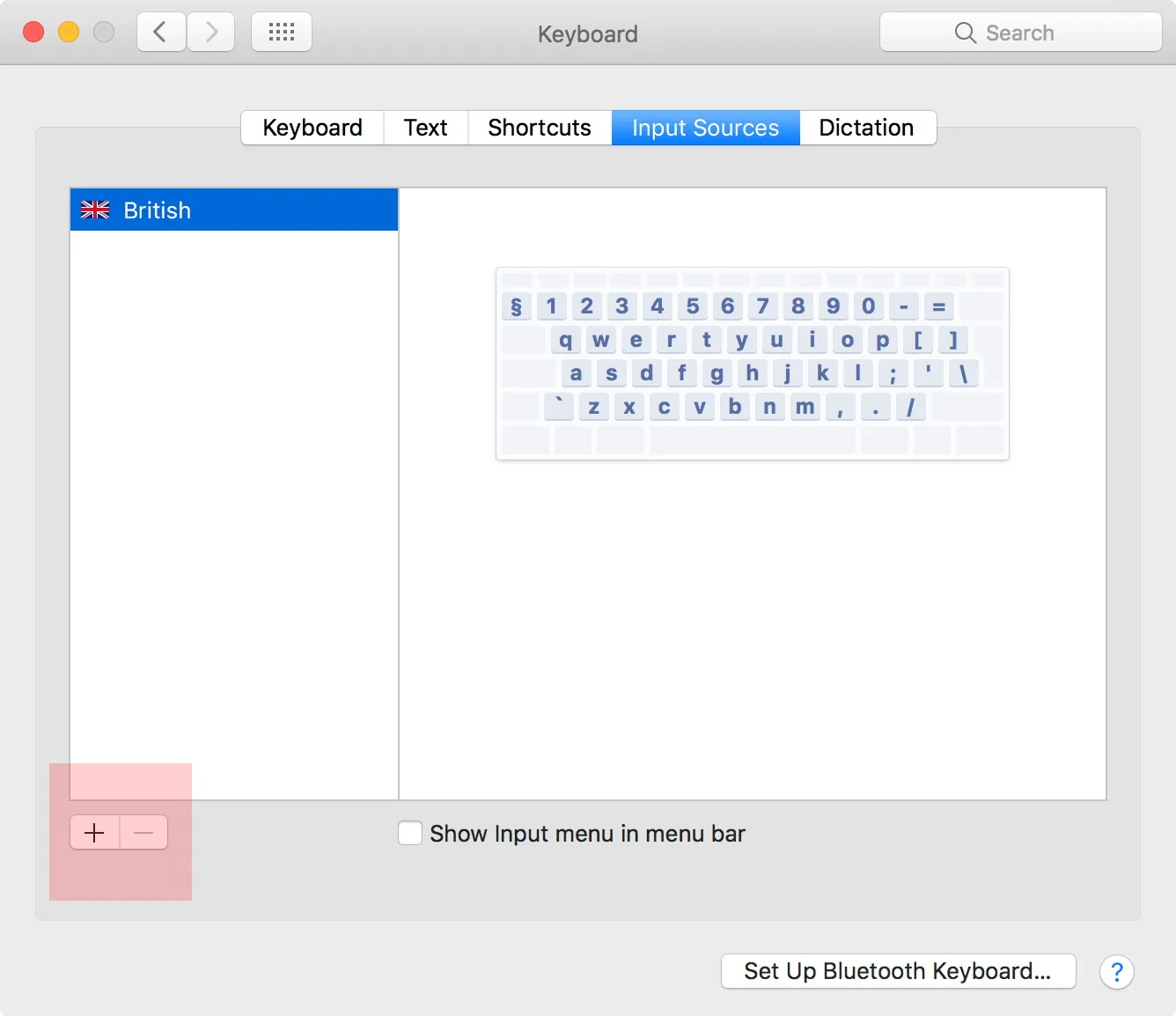This screenshot has height=1016, width=1176.
Task: Click the q key on the layout preview
Action: 566,340
